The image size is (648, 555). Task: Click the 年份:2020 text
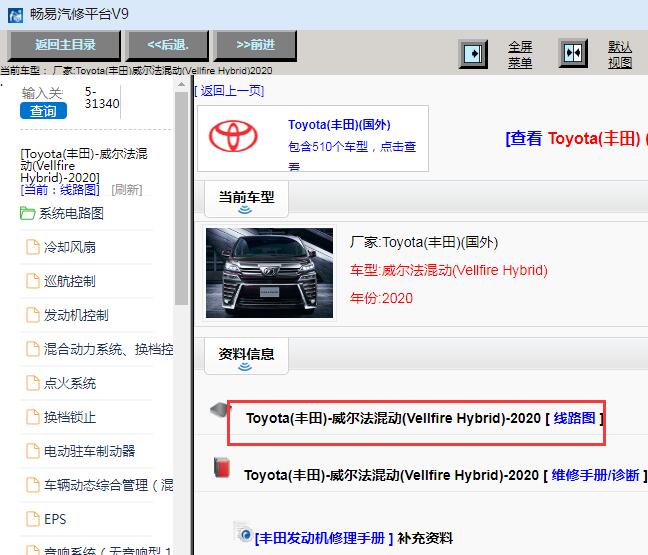(x=381, y=298)
